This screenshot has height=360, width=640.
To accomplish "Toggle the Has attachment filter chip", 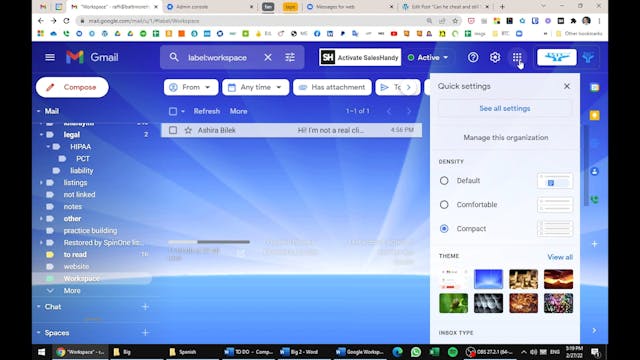I will [x=332, y=87].
